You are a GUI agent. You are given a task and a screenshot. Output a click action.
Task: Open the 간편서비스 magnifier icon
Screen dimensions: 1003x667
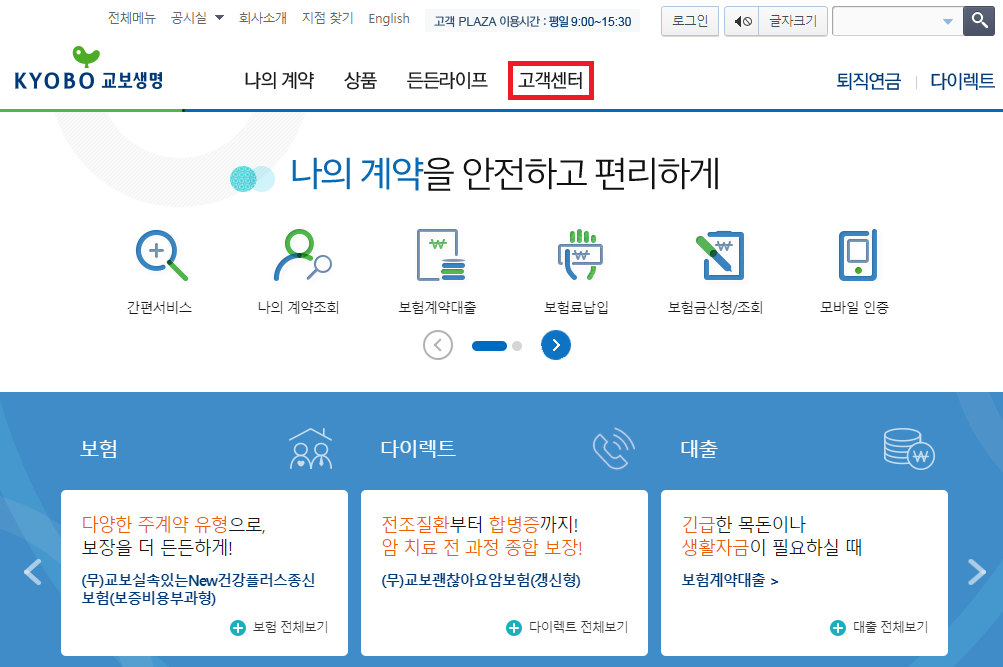pos(161,255)
